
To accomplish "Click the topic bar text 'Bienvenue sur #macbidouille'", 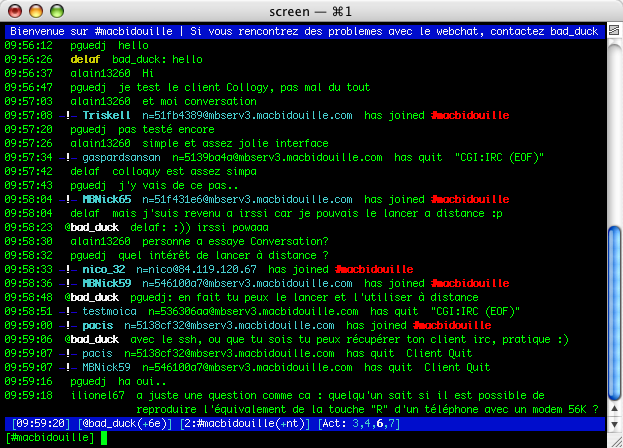I will [x=91, y=31].
